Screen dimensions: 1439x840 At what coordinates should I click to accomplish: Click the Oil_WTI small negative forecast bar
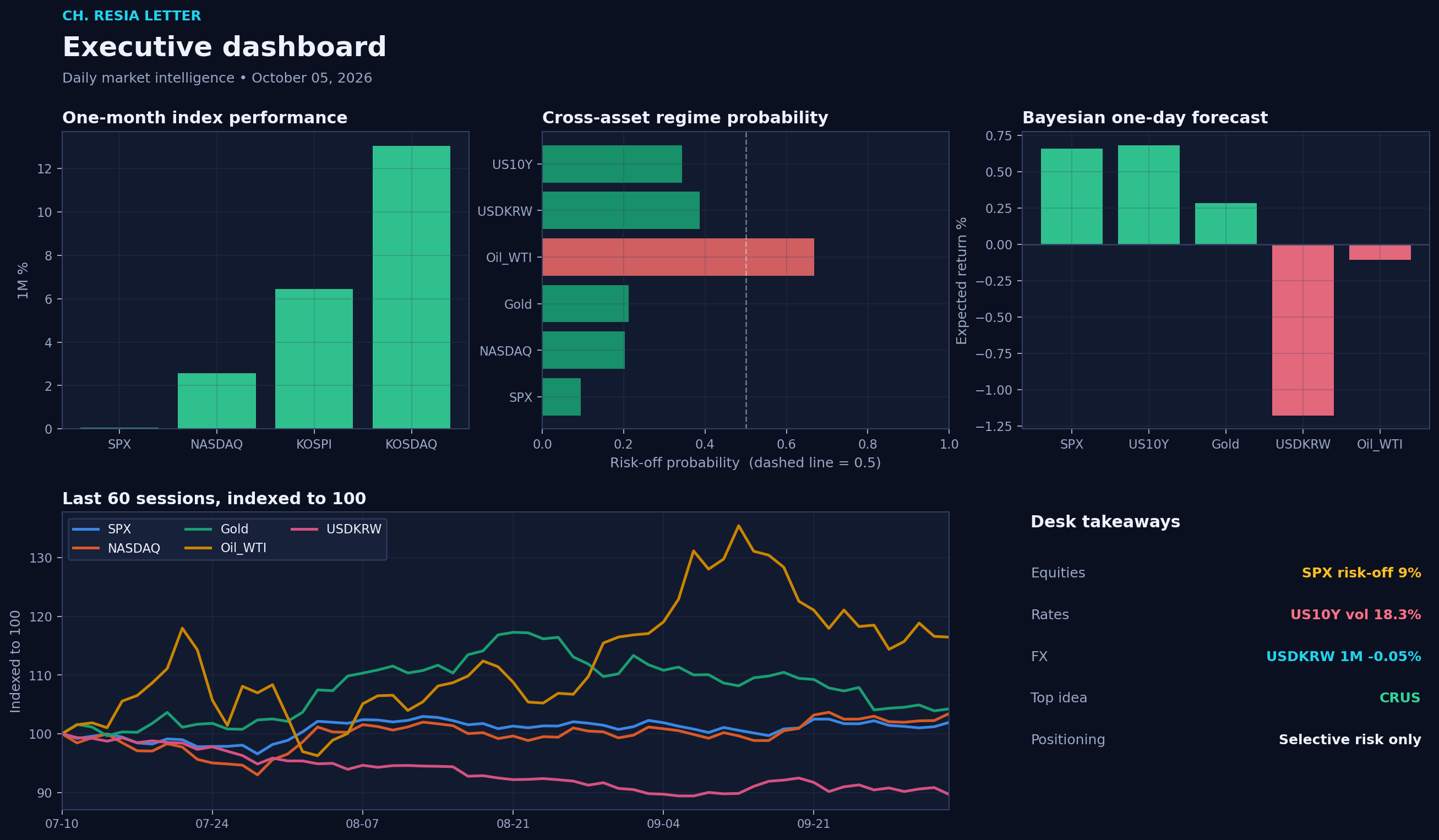pyautogui.click(x=1380, y=253)
